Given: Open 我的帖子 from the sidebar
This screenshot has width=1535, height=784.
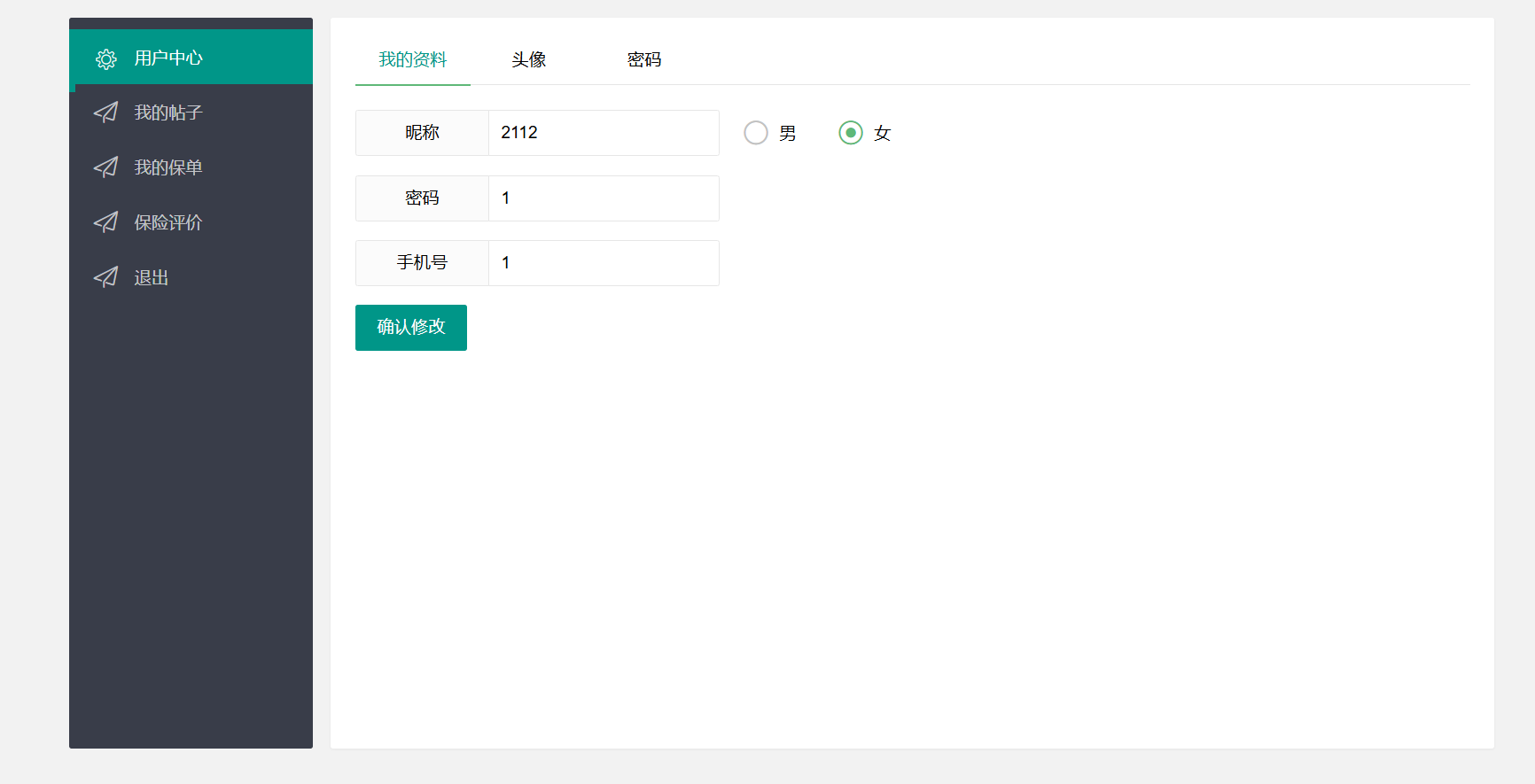Looking at the screenshot, I should (168, 113).
